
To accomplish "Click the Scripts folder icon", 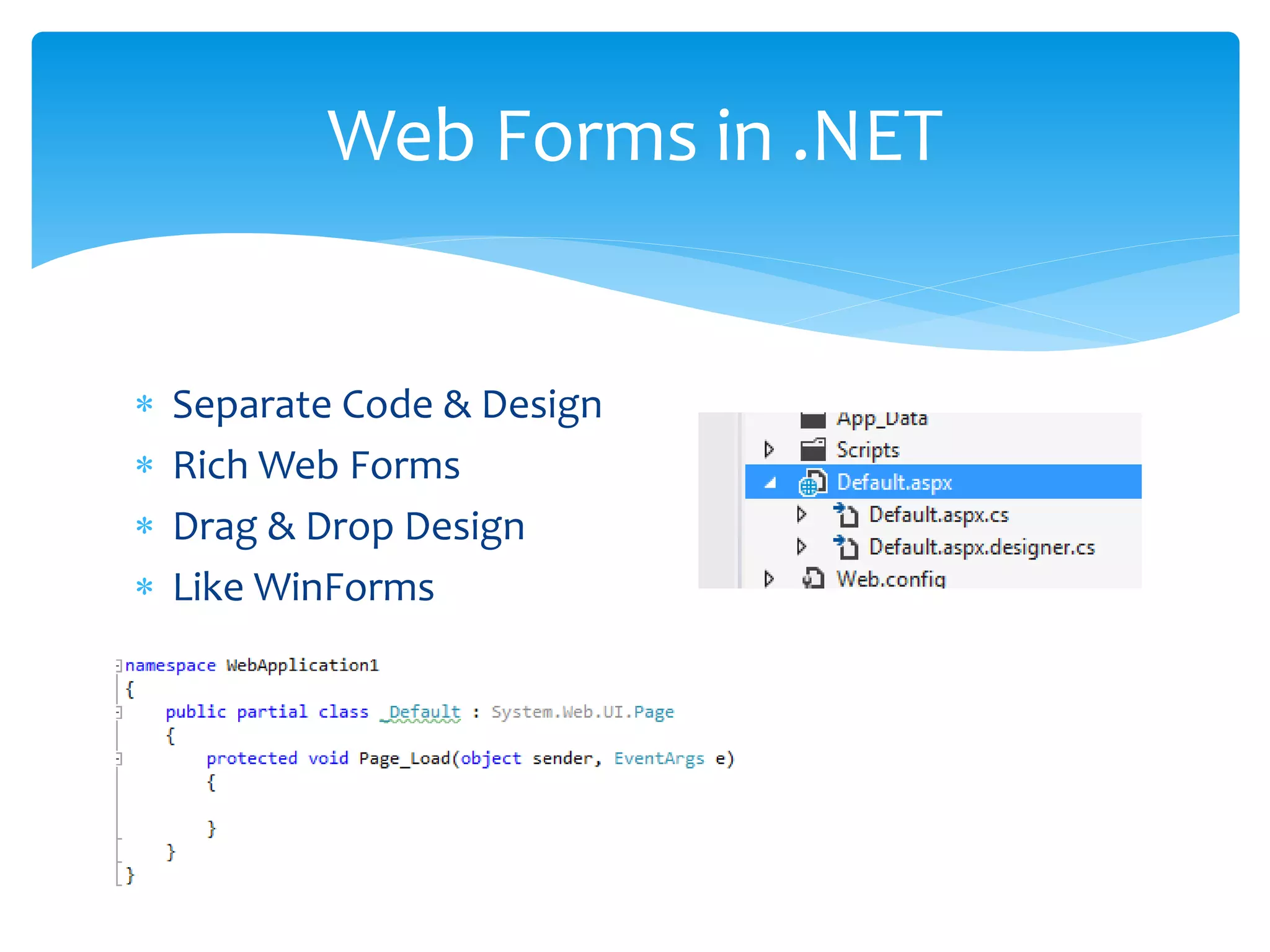I will pyautogui.click(x=812, y=449).
